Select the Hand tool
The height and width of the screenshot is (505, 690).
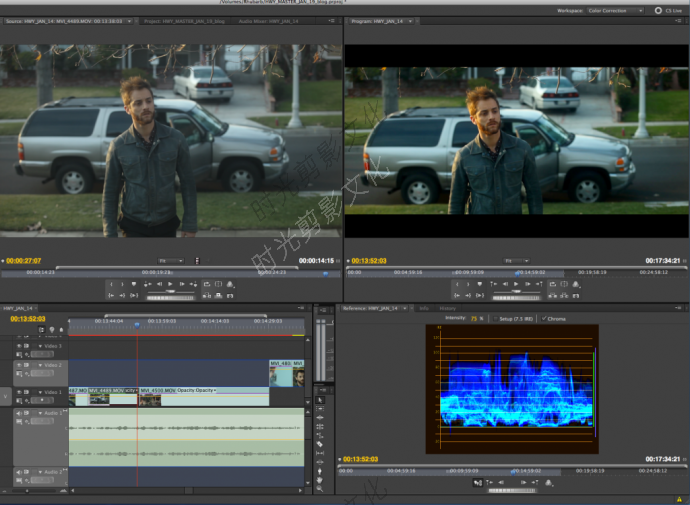click(x=320, y=479)
